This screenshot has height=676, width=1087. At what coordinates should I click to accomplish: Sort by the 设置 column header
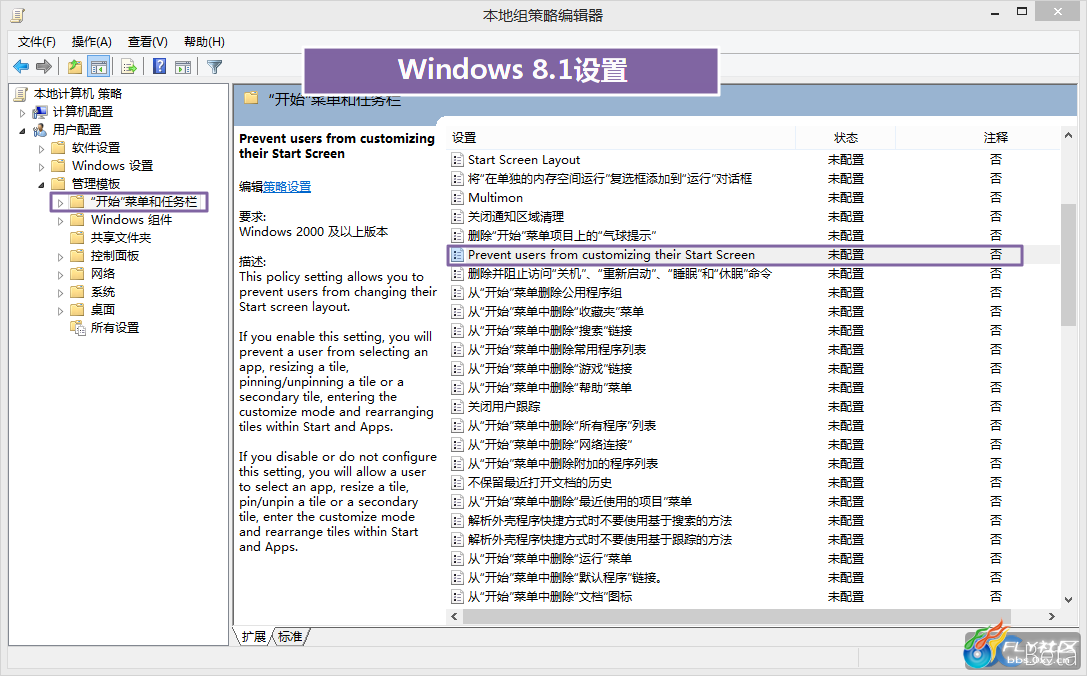point(621,137)
